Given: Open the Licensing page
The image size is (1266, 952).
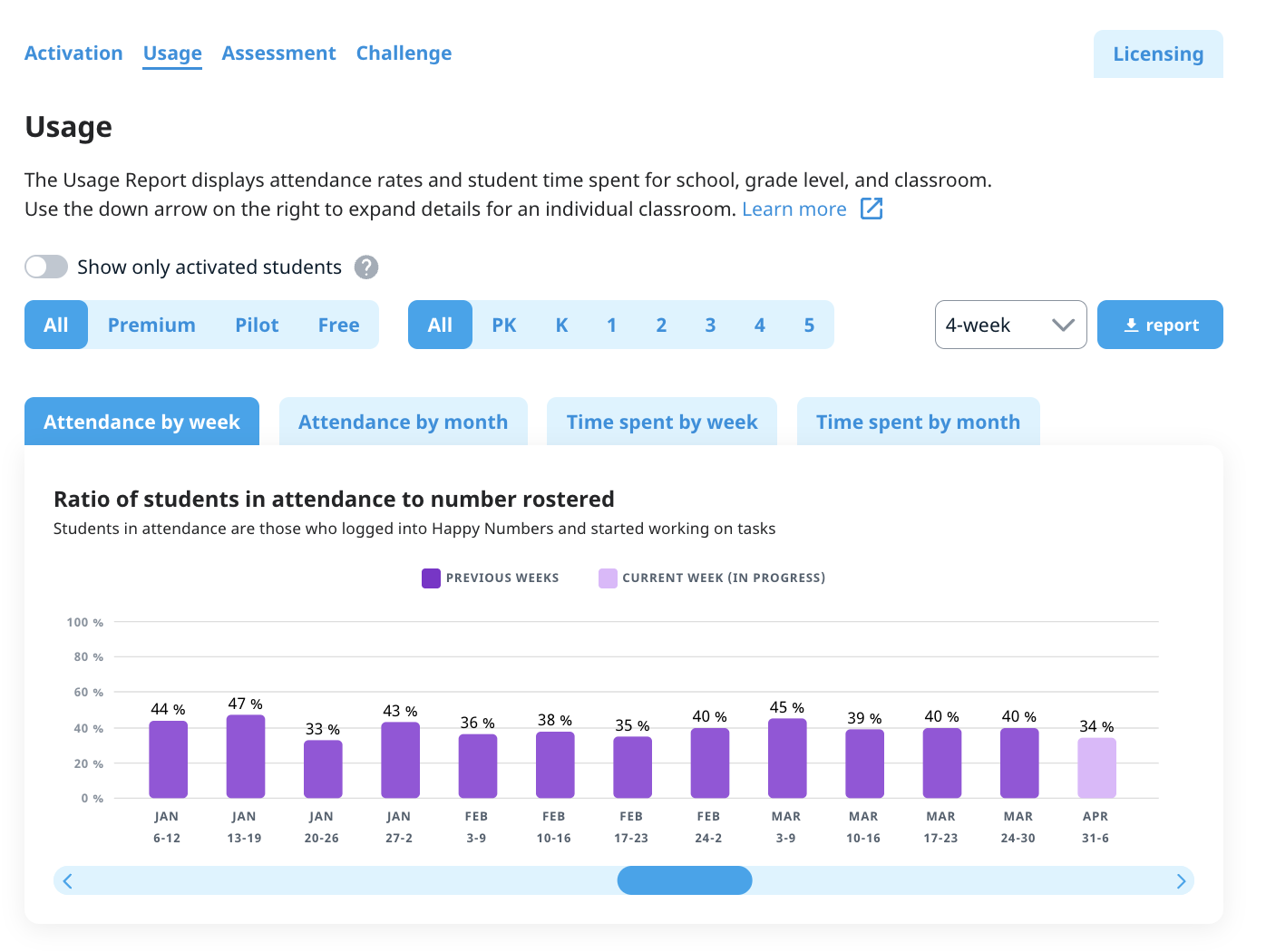Looking at the screenshot, I should click(1157, 54).
